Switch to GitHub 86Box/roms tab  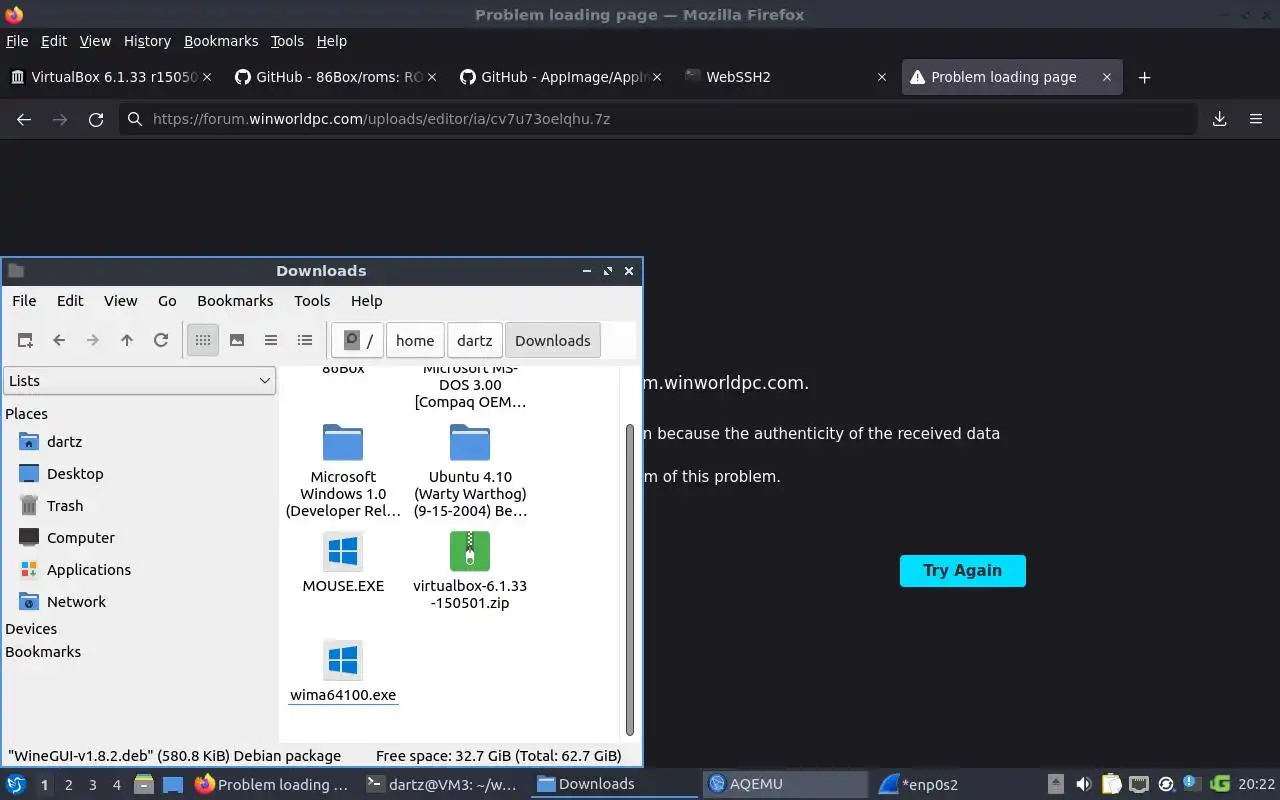tap(335, 77)
